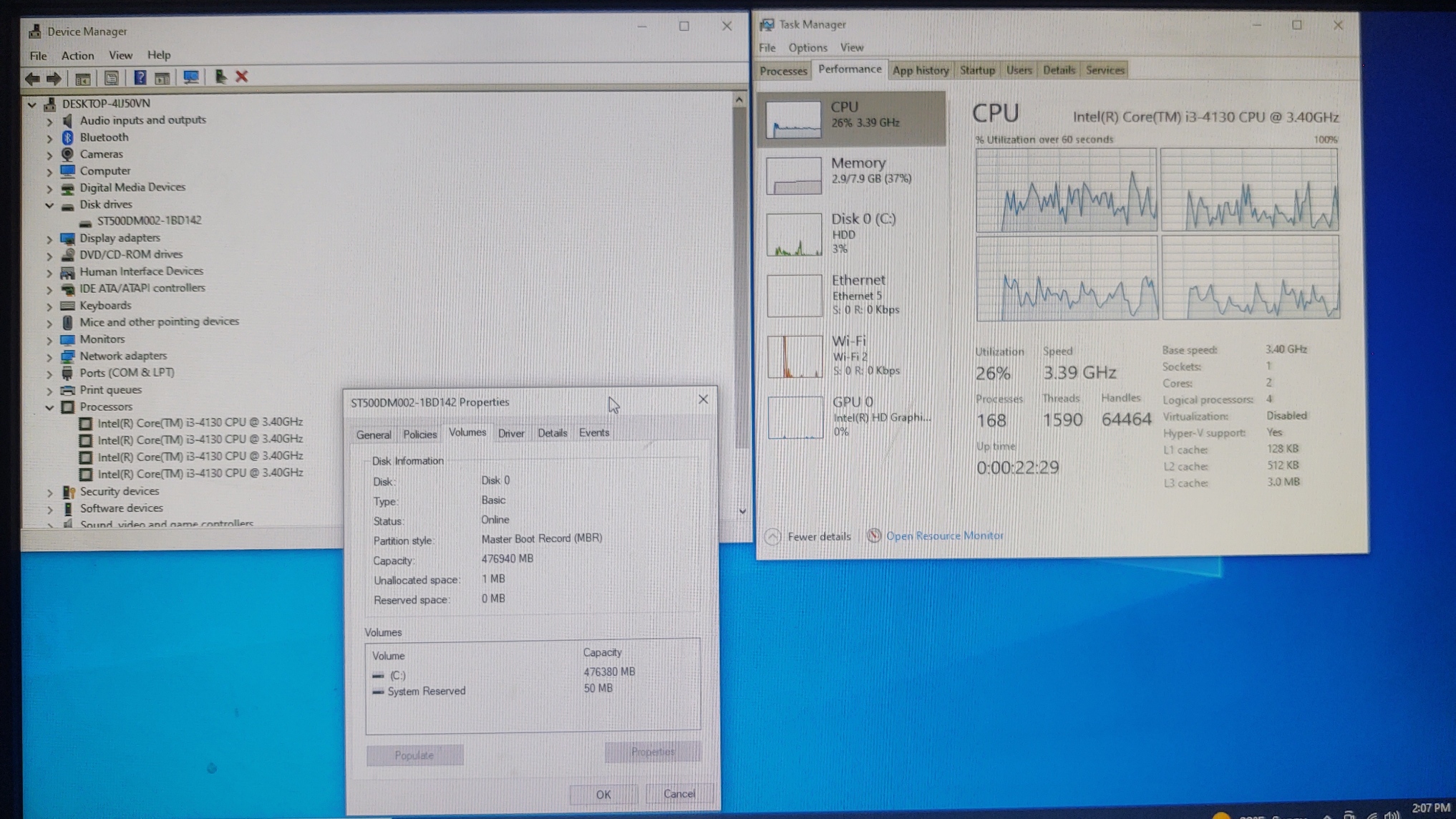The height and width of the screenshot is (819, 1456).
Task: Click the Device Manager scrollbar down arrow
Action: [x=742, y=511]
